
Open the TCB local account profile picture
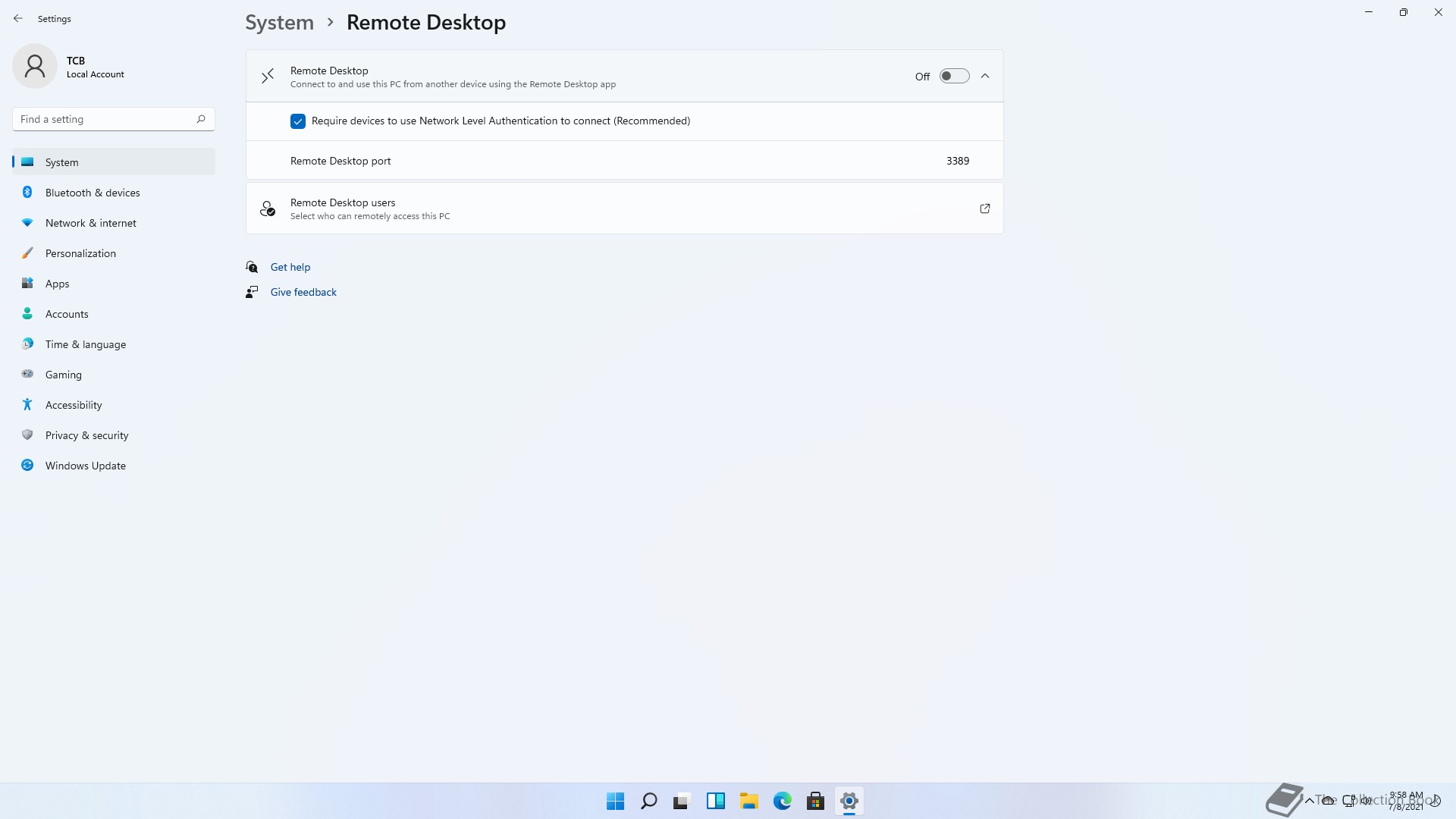coord(35,66)
